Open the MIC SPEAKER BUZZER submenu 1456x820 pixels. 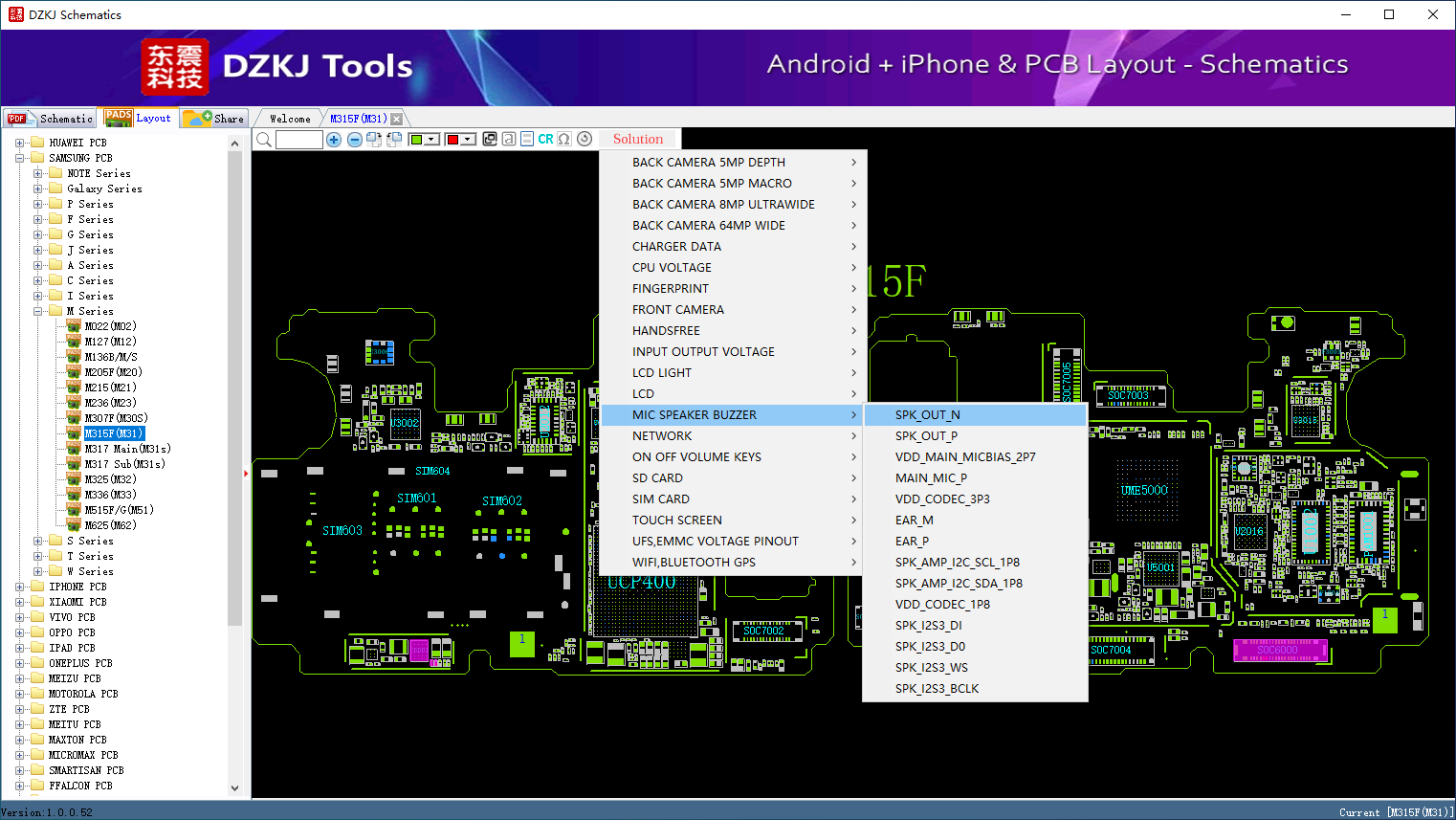coord(734,414)
